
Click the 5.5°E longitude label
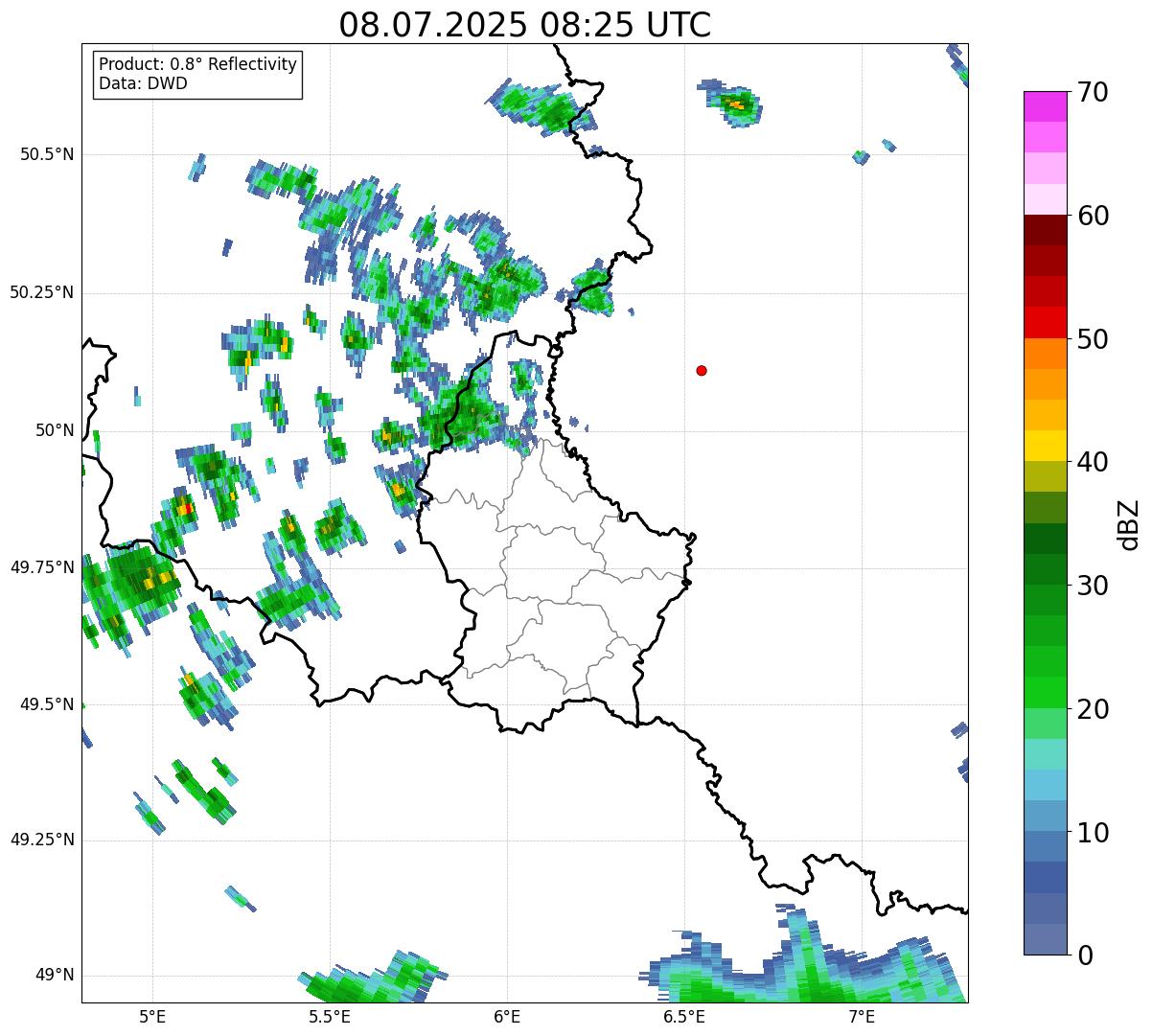(330, 1017)
